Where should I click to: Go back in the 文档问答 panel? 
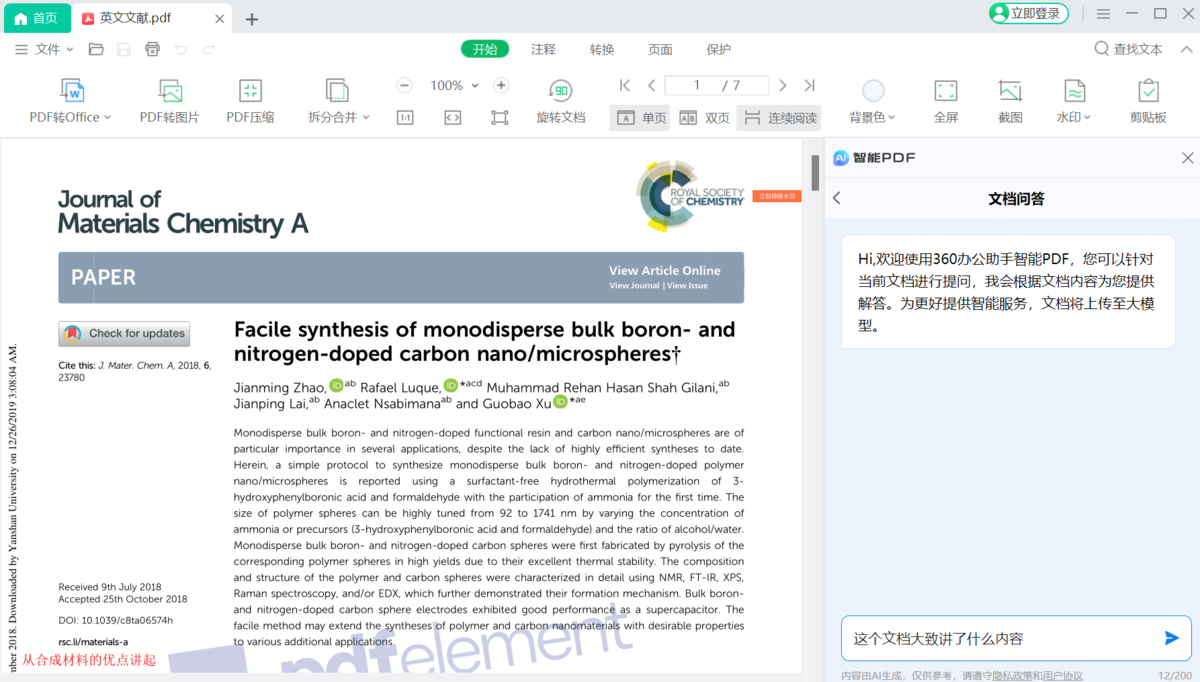pos(837,199)
